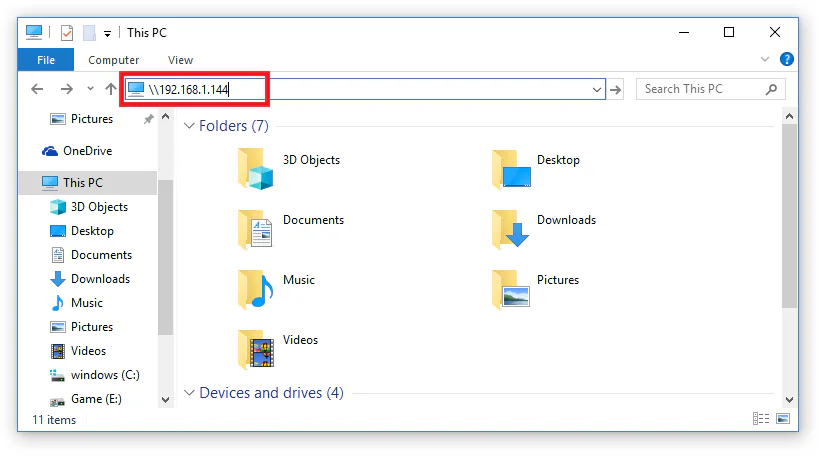Screen dimensions: 828x476
Task: Switch to large icons view layout icon
Action: coord(783,419)
